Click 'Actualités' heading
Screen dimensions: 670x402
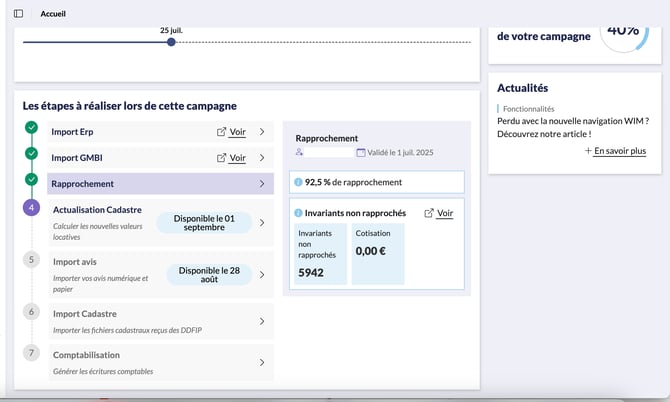click(x=523, y=88)
